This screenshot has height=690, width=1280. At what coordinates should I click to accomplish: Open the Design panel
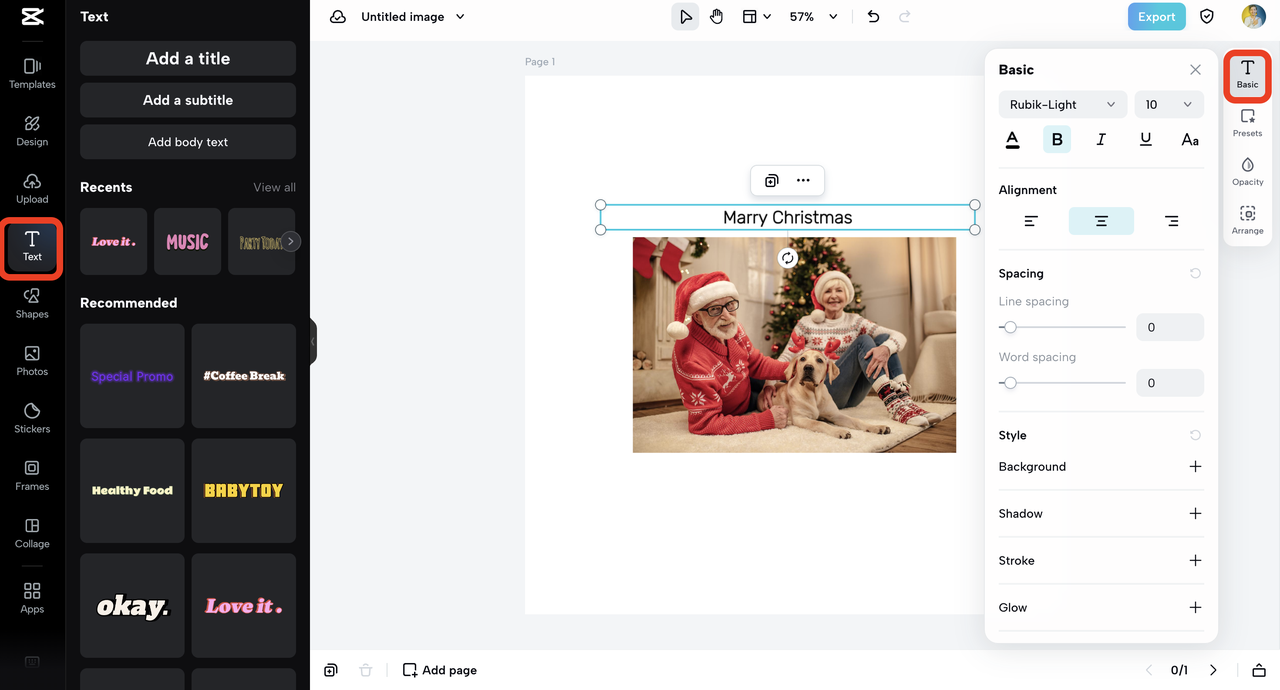(32, 131)
